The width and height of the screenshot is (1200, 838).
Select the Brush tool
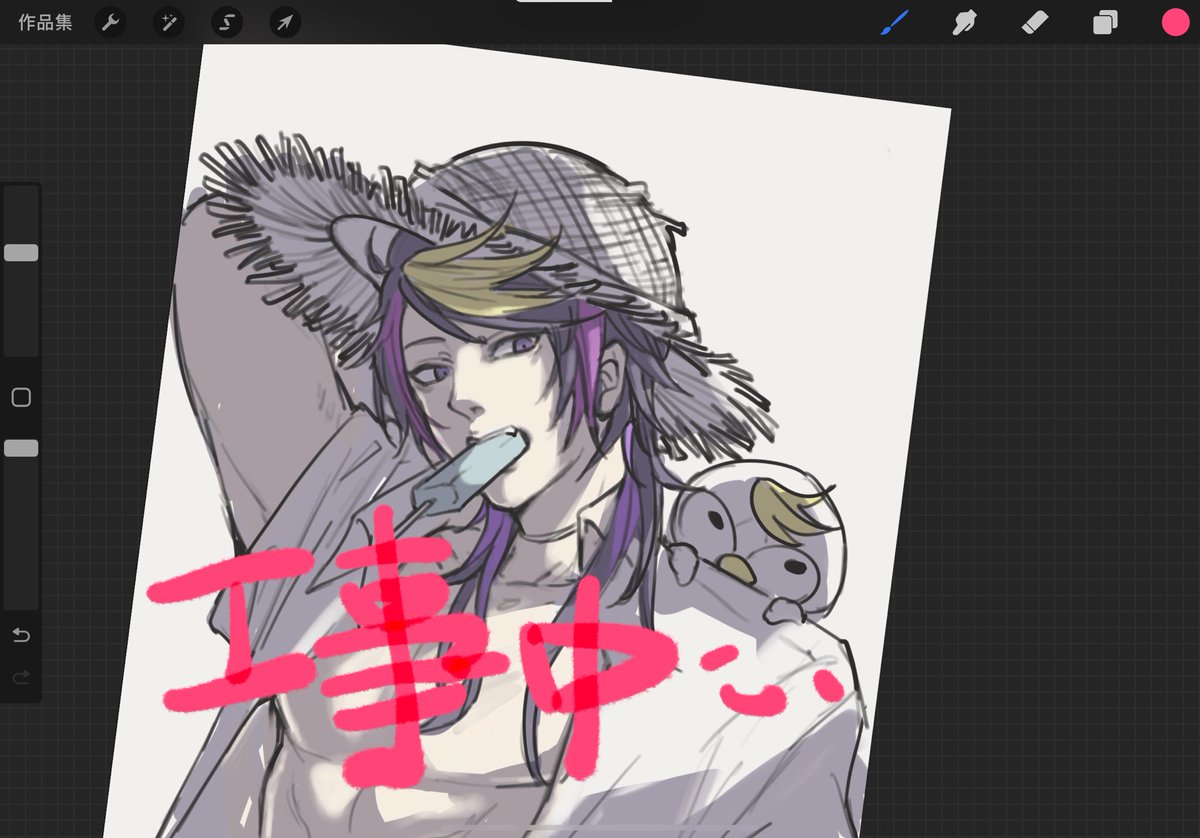point(894,23)
